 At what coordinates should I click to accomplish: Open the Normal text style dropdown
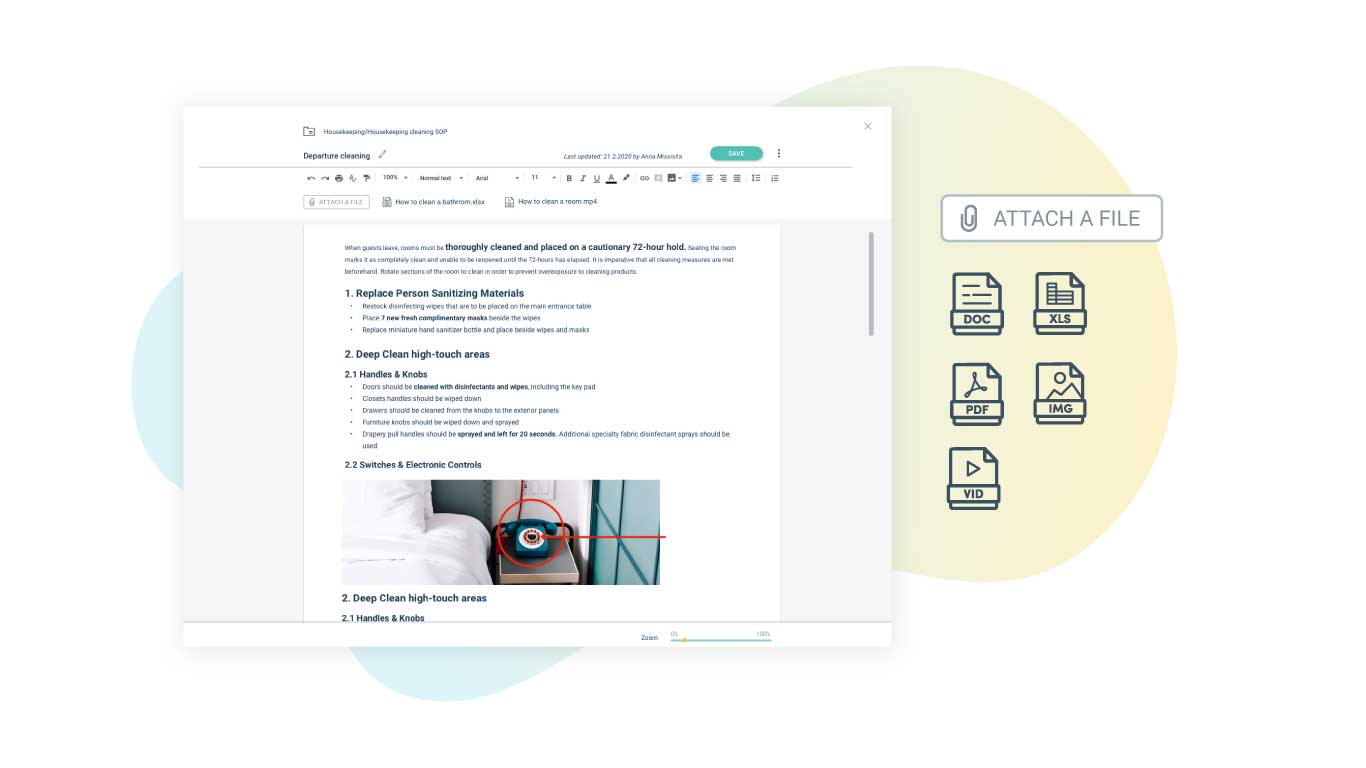[x=441, y=178]
